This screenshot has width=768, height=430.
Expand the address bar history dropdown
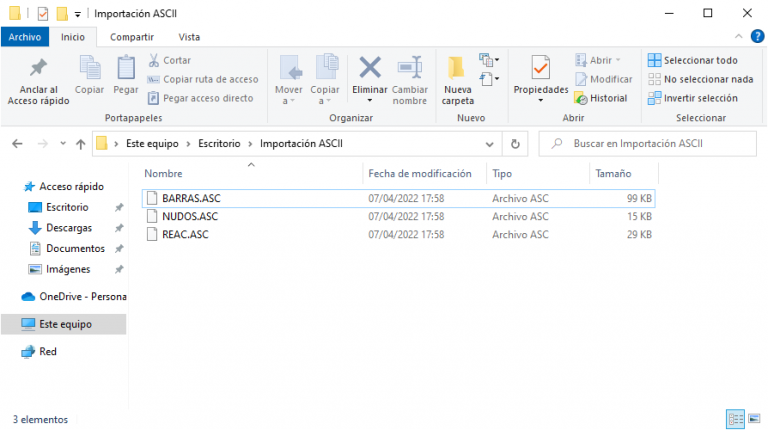(x=489, y=144)
